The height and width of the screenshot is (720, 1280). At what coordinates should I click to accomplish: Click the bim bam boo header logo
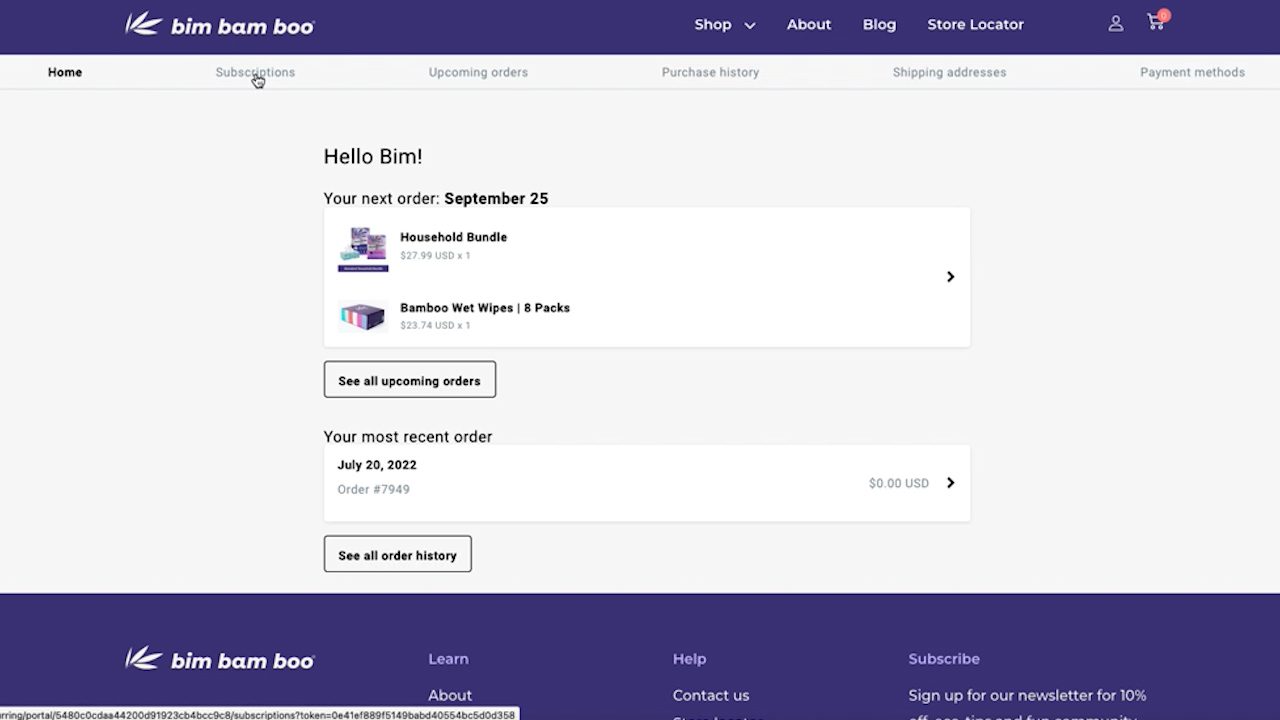coord(220,25)
